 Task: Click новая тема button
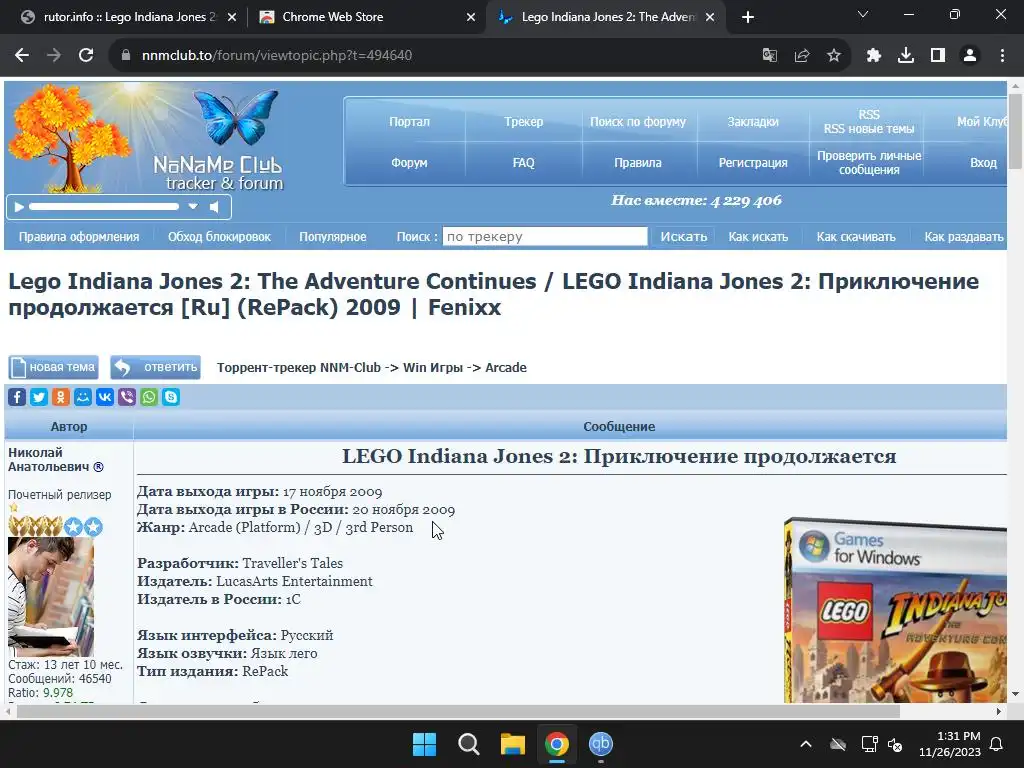[x=54, y=367]
